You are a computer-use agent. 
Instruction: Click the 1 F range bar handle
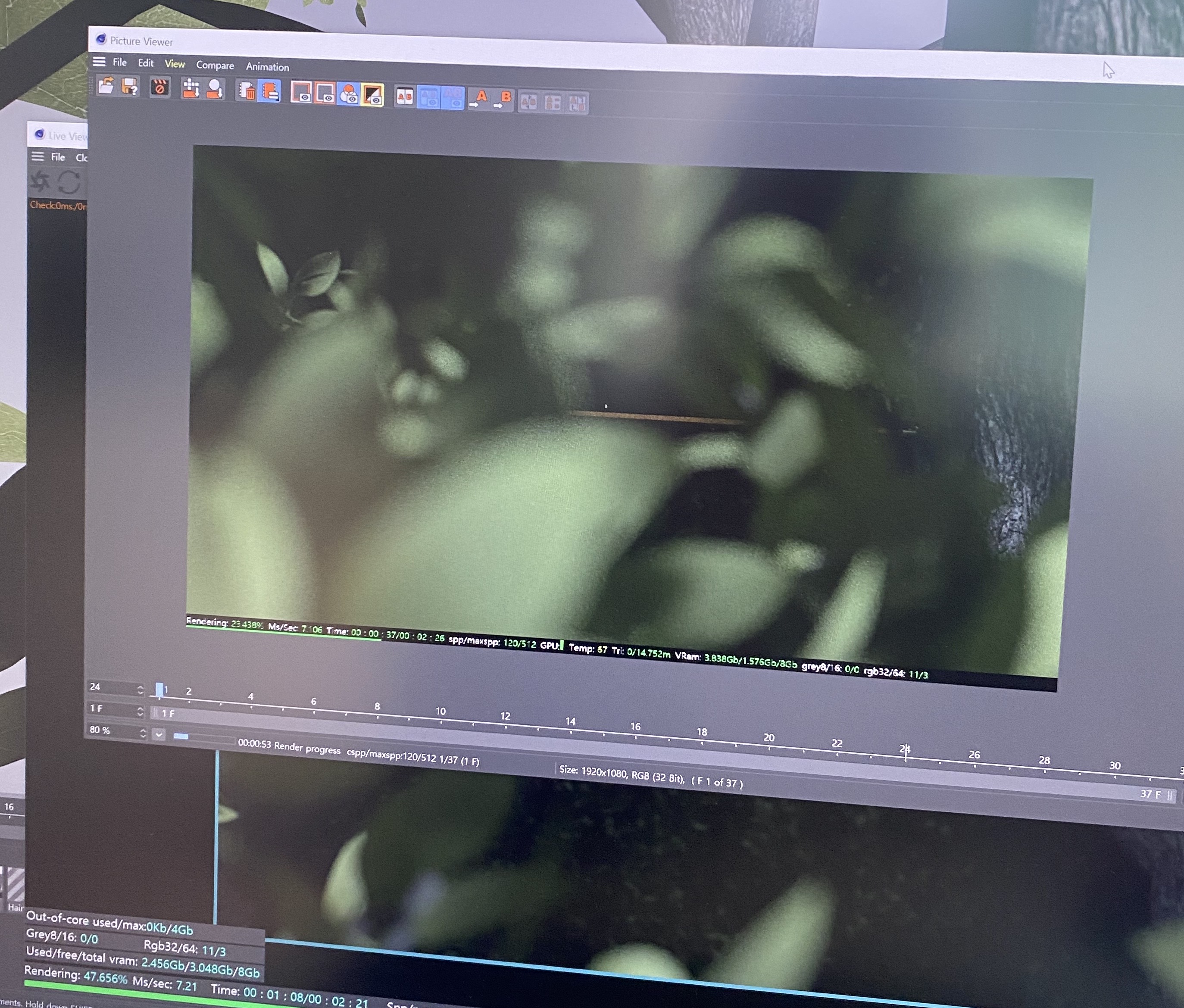(x=155, y=712)
